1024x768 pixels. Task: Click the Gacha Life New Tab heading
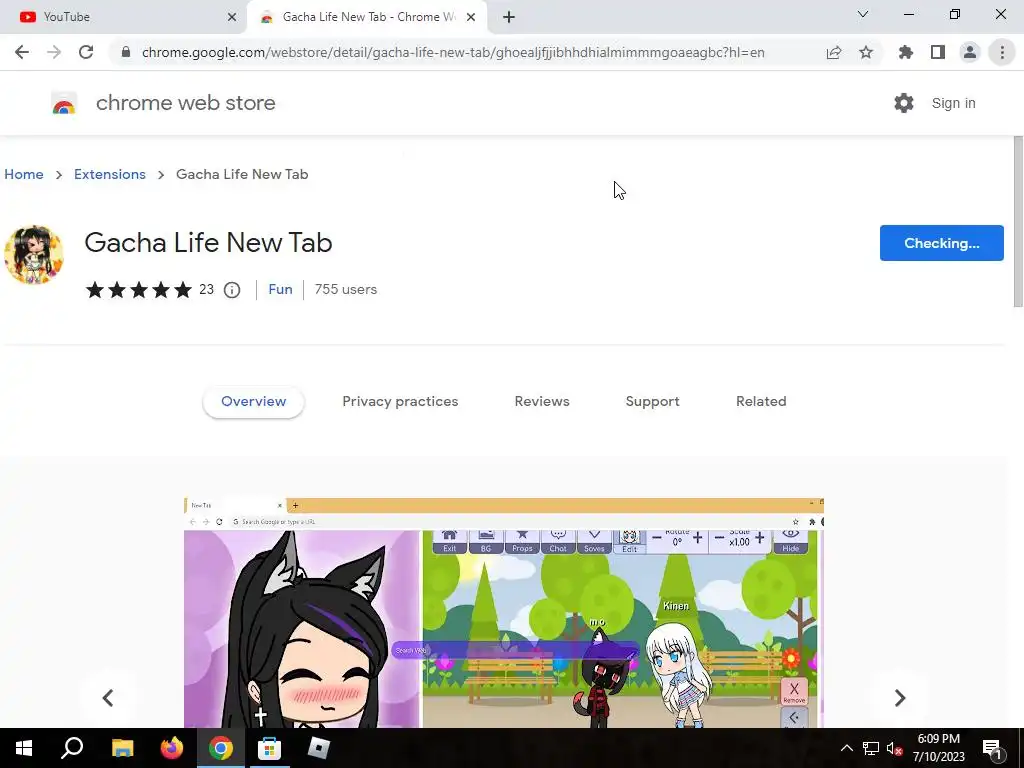point(208,242)
